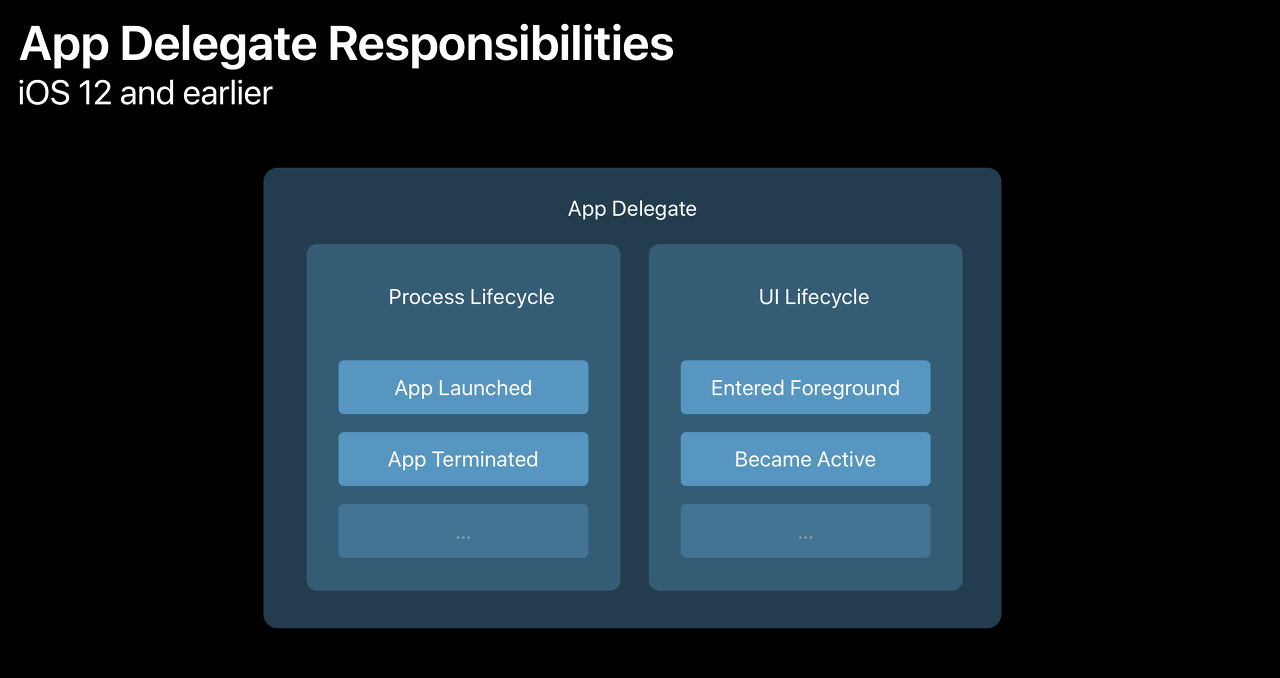The image size is (1280, 678).
Task: Select the Process Lifecycle panel header
Action: tap(471, 296)
